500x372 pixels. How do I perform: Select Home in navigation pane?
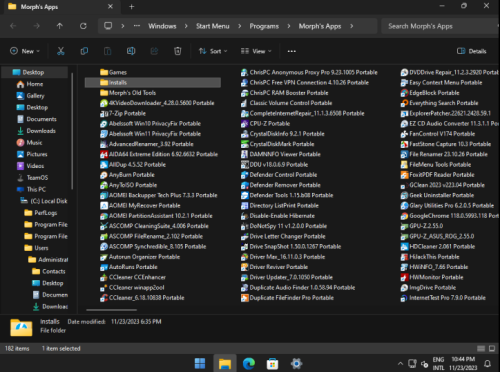point(30,84)
